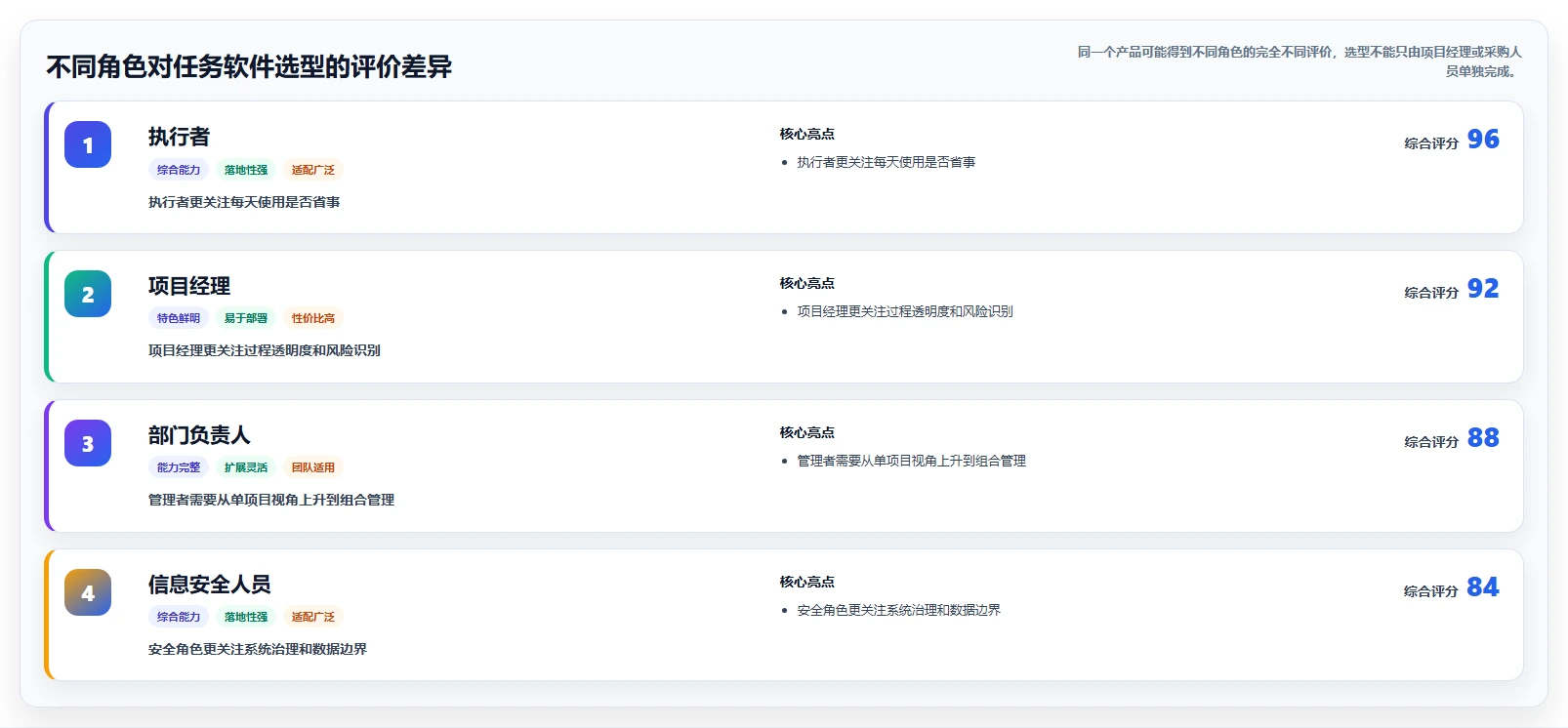Click 综合评分 label in the 部门负责人 card
This screenshot has width=1568, height=728.
(1431, 442)
